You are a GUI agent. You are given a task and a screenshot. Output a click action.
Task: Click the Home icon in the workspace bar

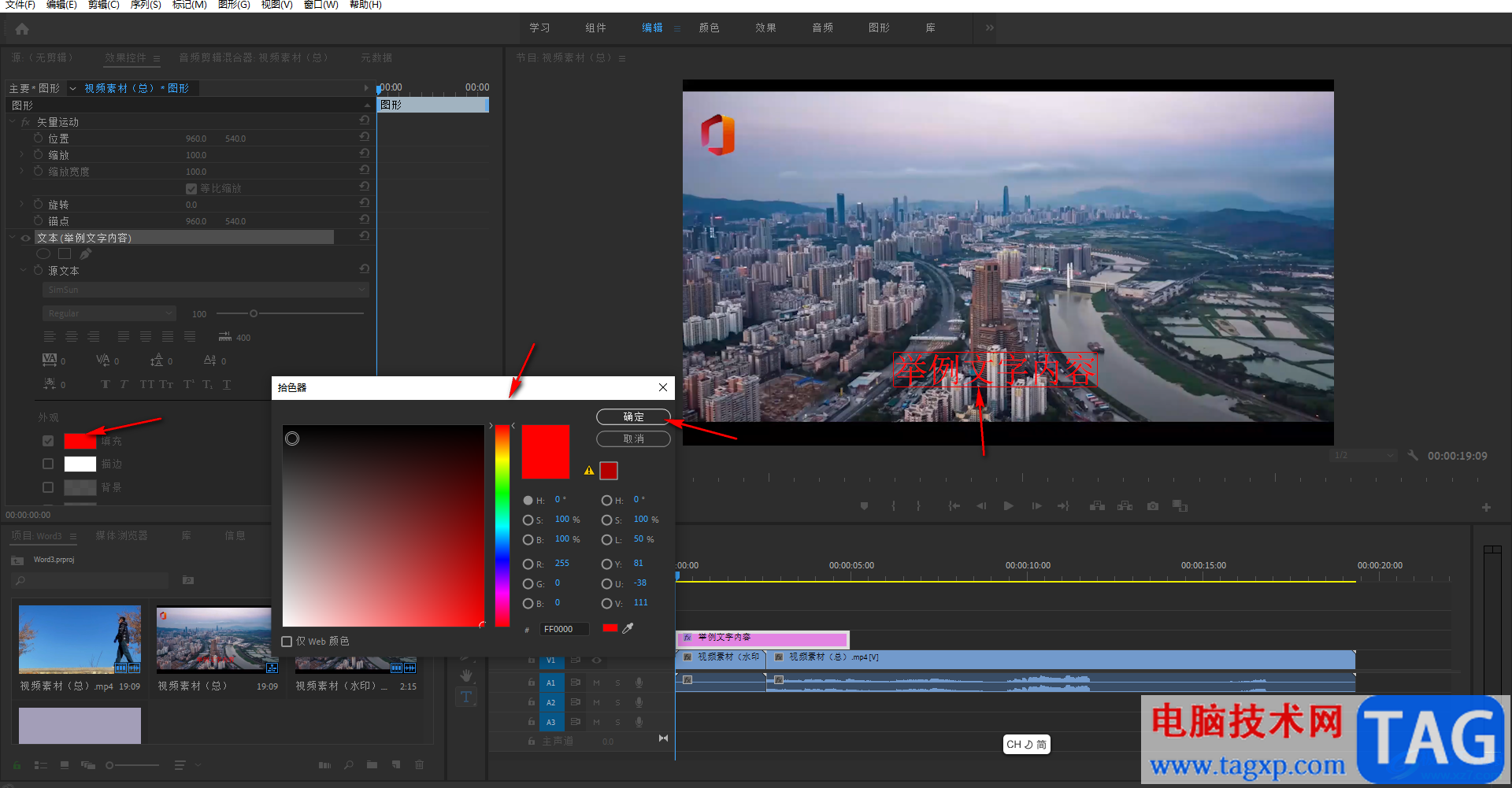coord(22,29)
